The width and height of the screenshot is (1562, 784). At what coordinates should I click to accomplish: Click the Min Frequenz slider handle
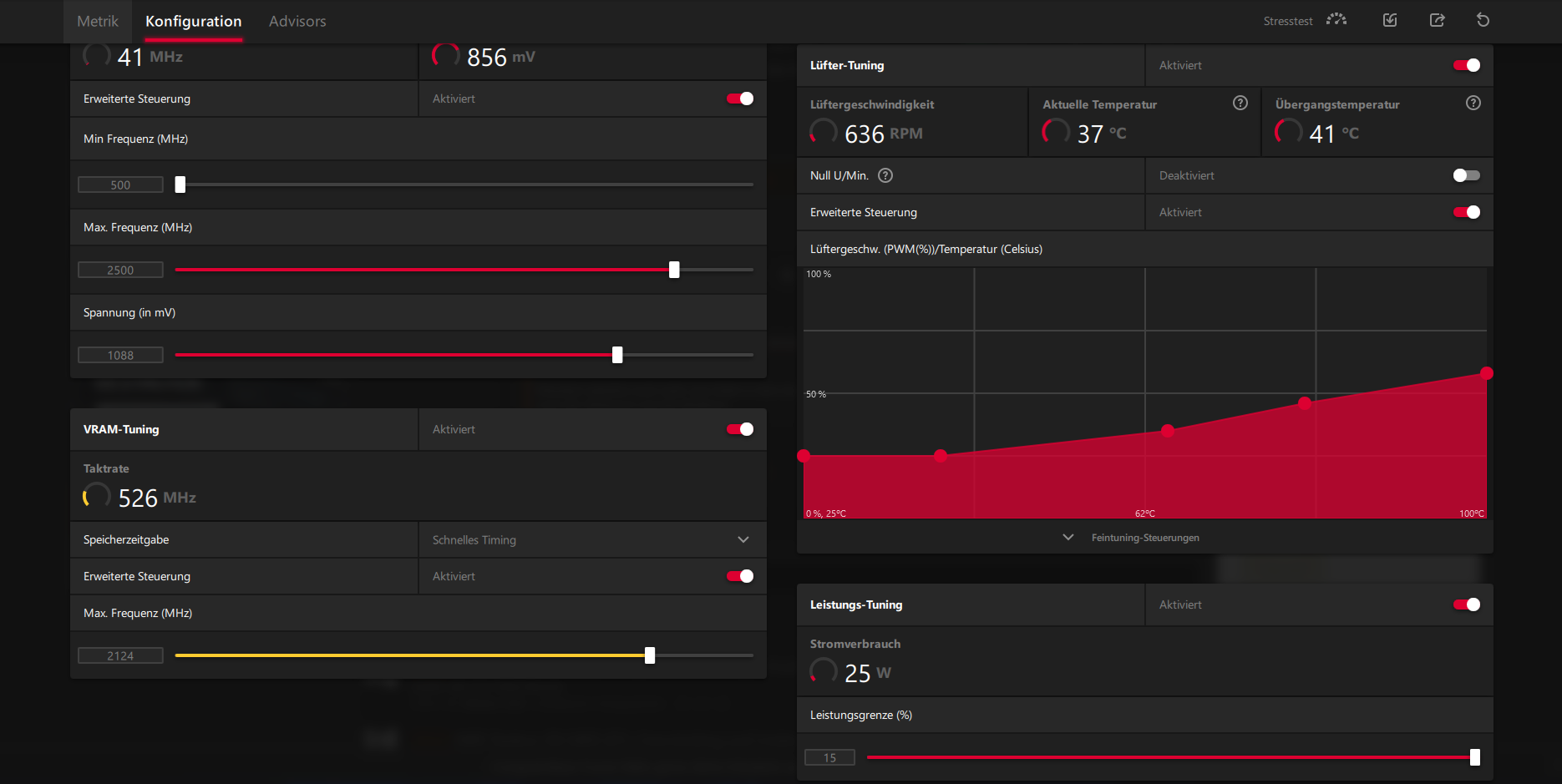[x=180, y=185]
